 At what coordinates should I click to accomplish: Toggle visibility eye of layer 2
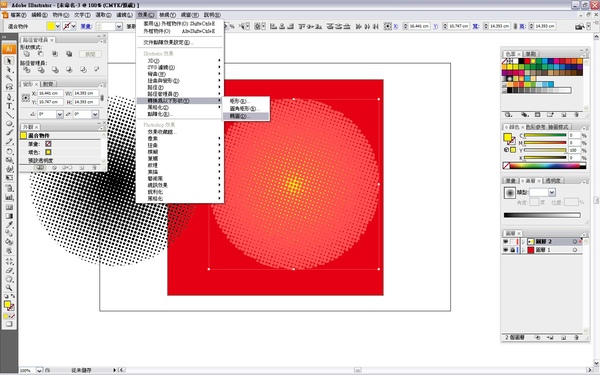tap(505, 242)
